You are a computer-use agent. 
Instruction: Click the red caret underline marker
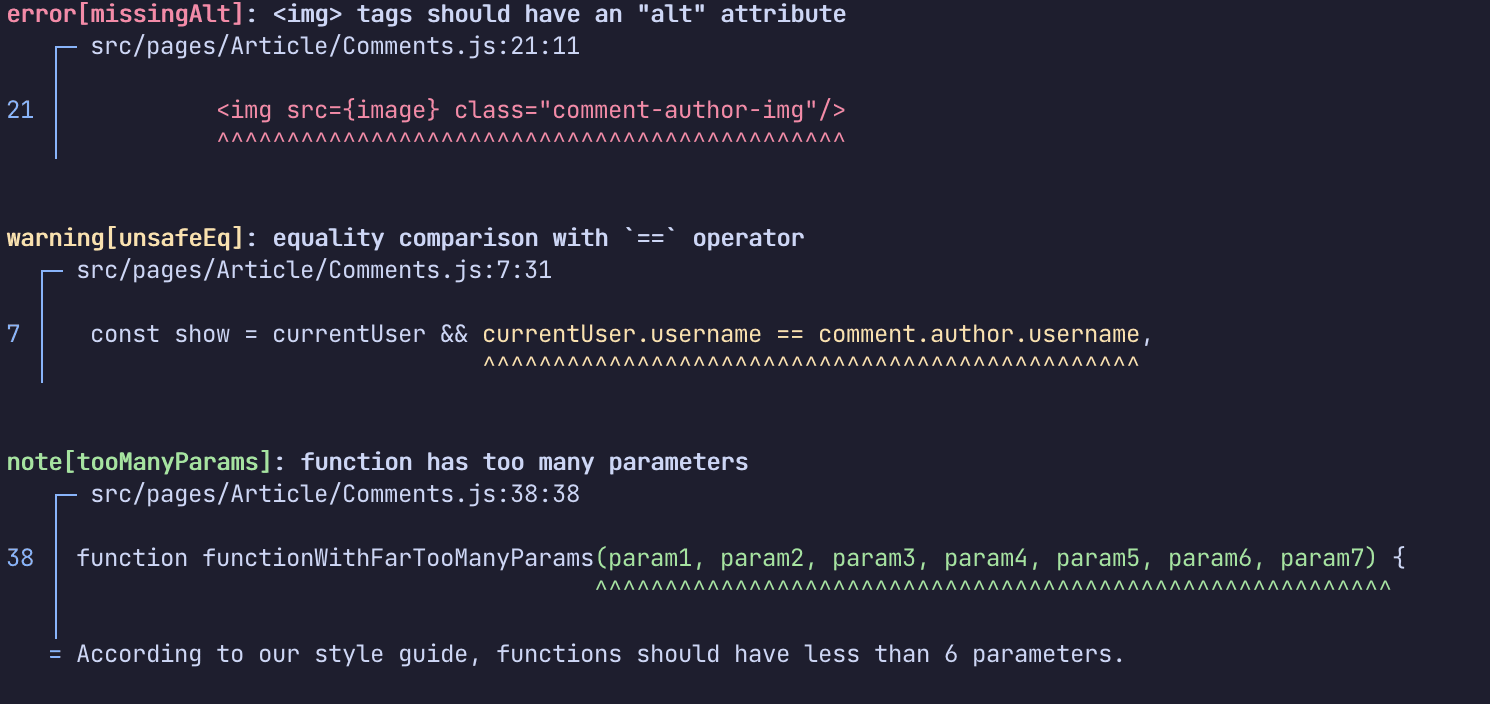click(531, 138)
